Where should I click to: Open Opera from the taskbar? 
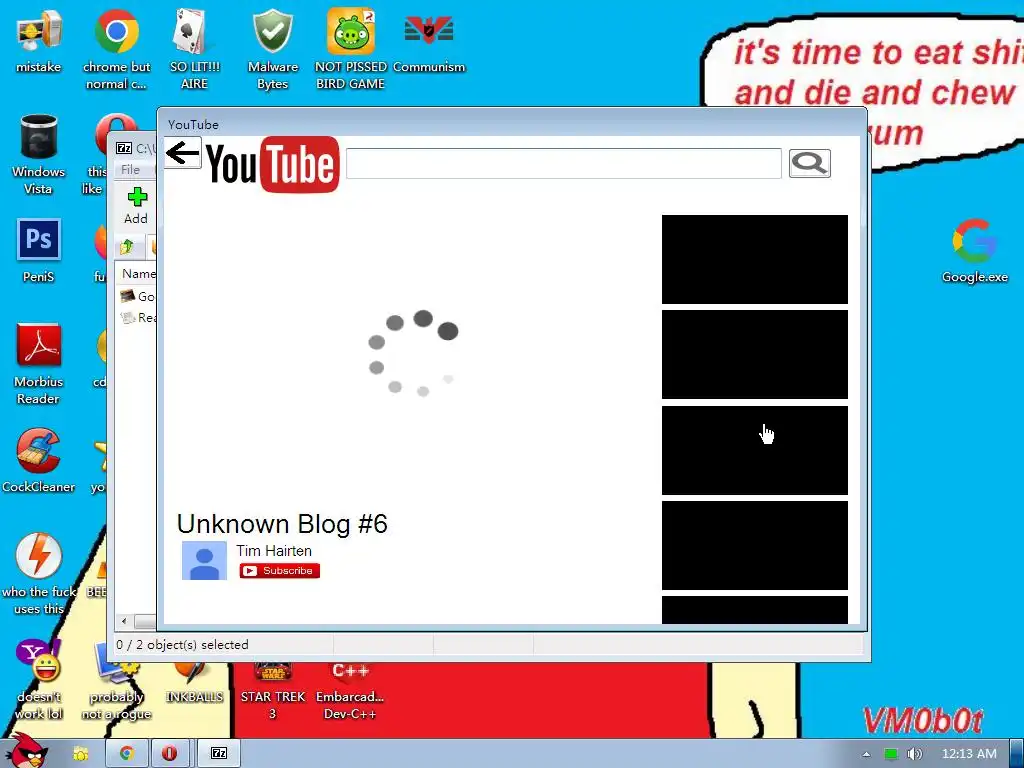point(169,754)
